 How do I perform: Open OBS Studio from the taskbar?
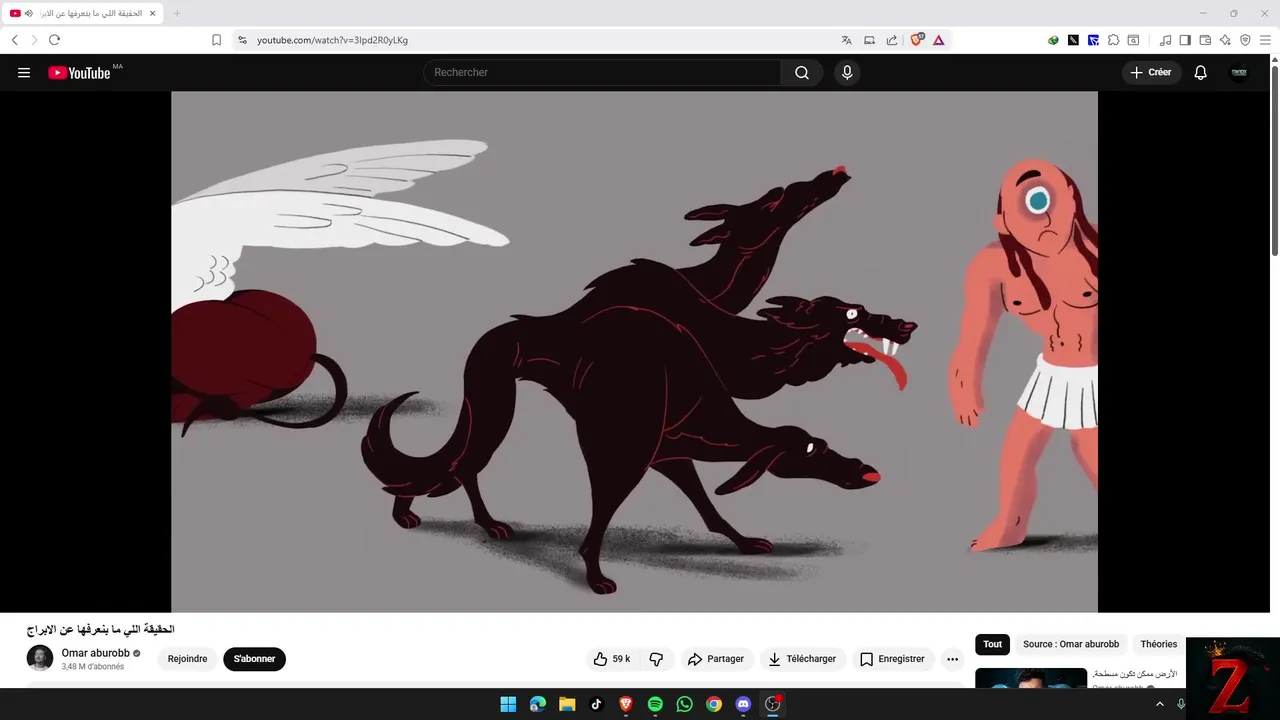[x=772, y=704]
